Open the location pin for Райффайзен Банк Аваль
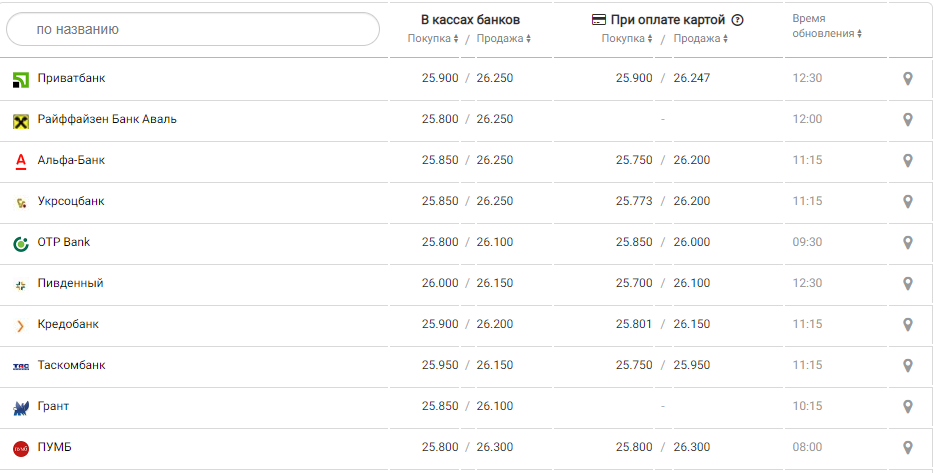 908,119
